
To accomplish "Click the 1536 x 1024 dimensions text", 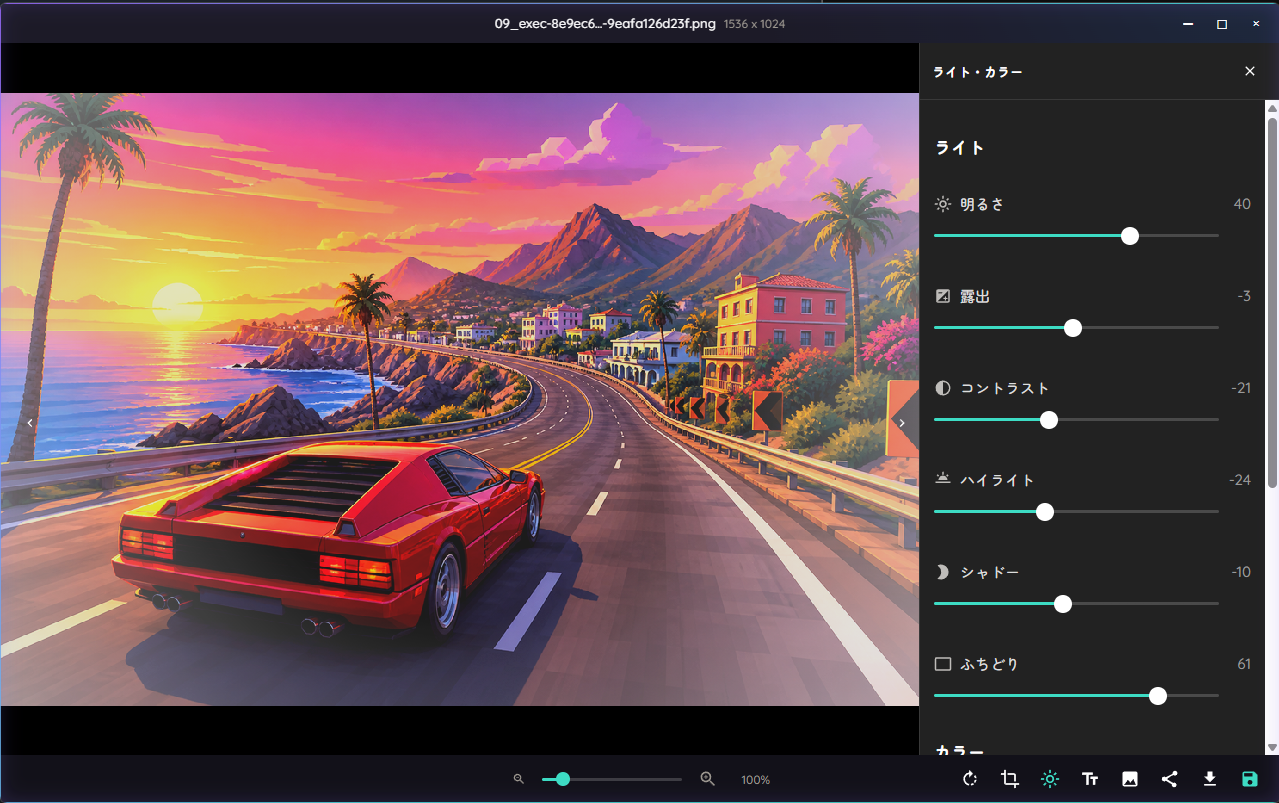I will point(754,24).
